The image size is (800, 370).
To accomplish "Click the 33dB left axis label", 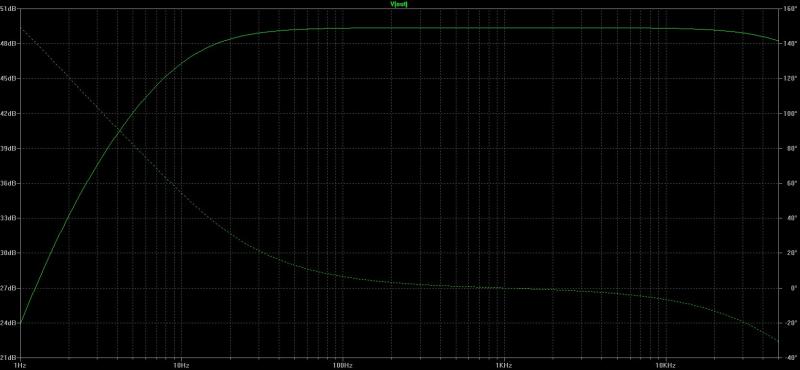I will [9, 218].
